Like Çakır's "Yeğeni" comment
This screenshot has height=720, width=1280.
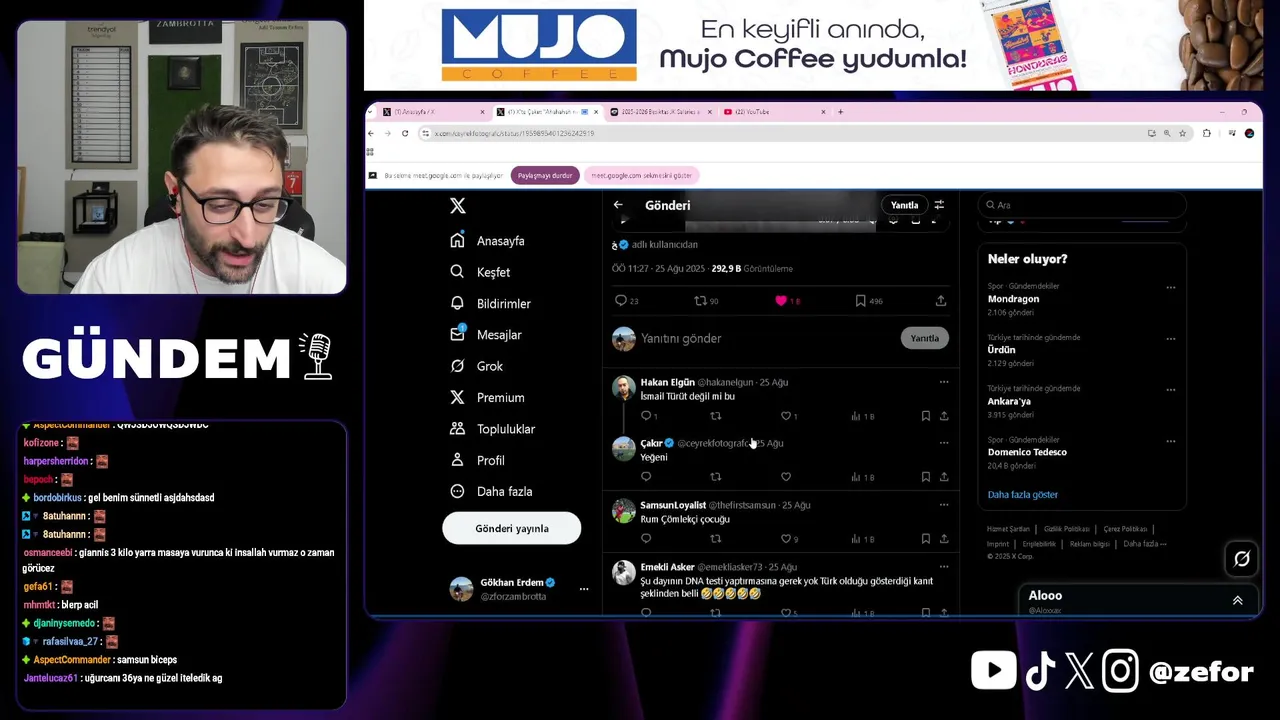point(786,477)
